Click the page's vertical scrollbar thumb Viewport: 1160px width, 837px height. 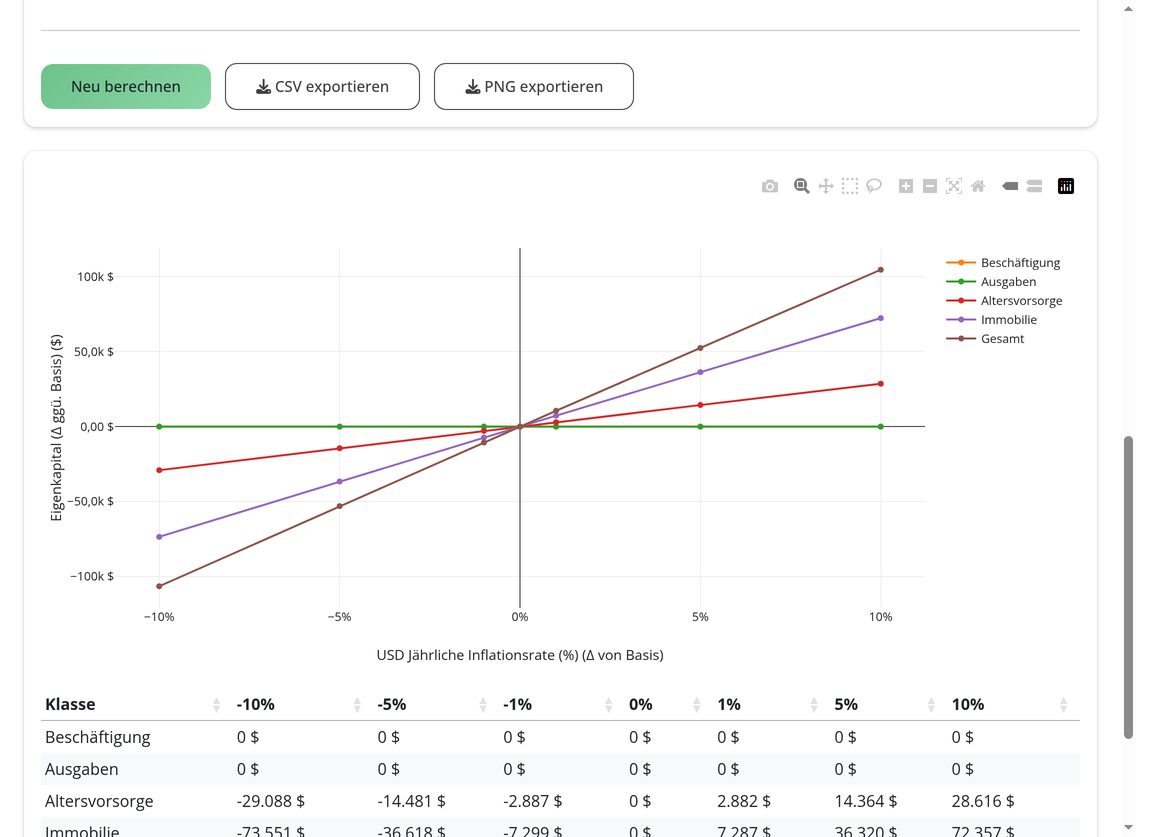pos(1128,588)
